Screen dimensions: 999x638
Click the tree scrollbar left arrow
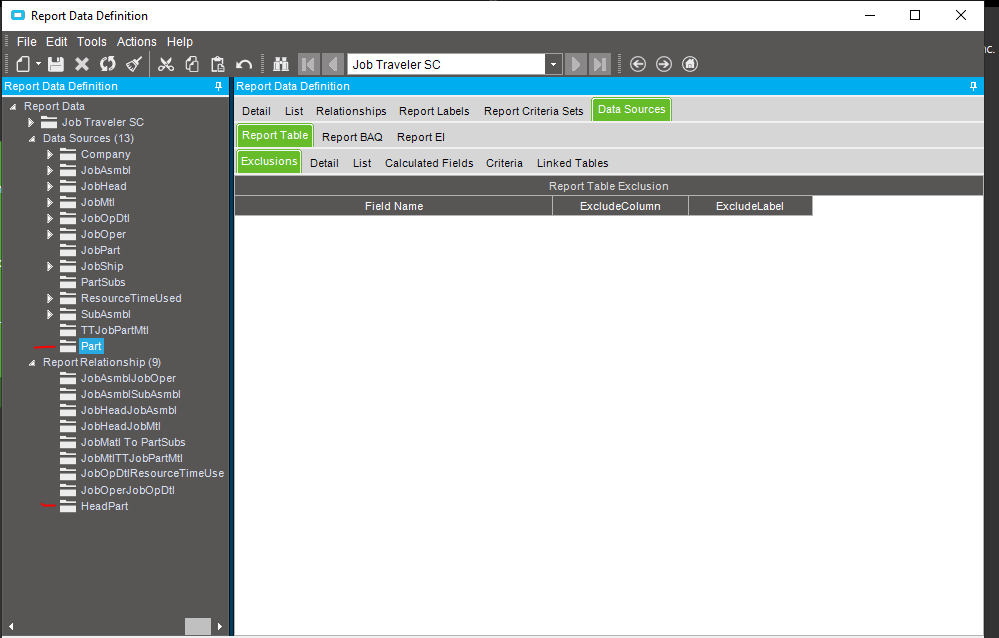click(x=11, y=627)
